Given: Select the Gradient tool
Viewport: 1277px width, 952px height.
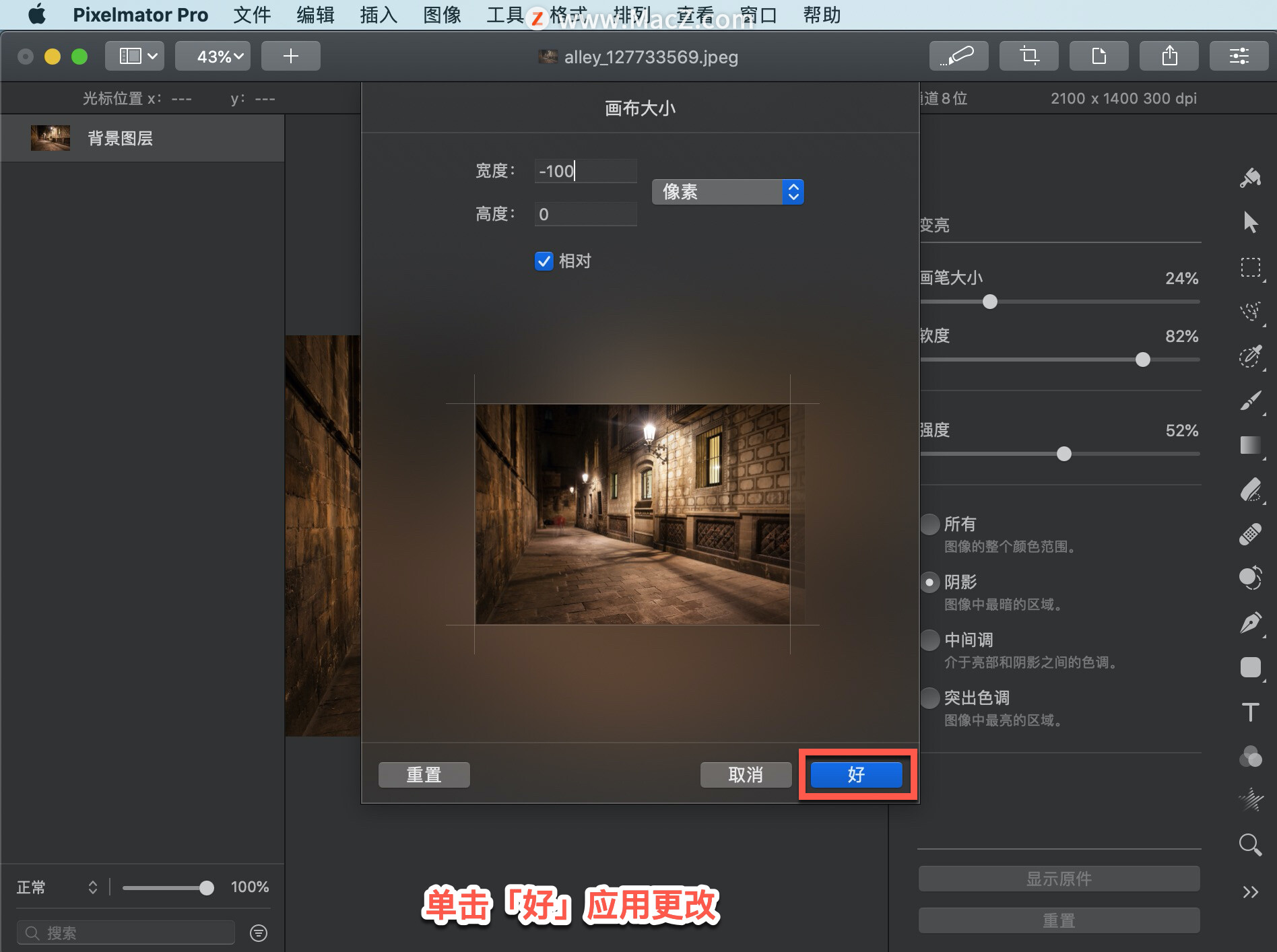Looking at the screenshot, I should pyautogui.click(x=1251, y=445).
